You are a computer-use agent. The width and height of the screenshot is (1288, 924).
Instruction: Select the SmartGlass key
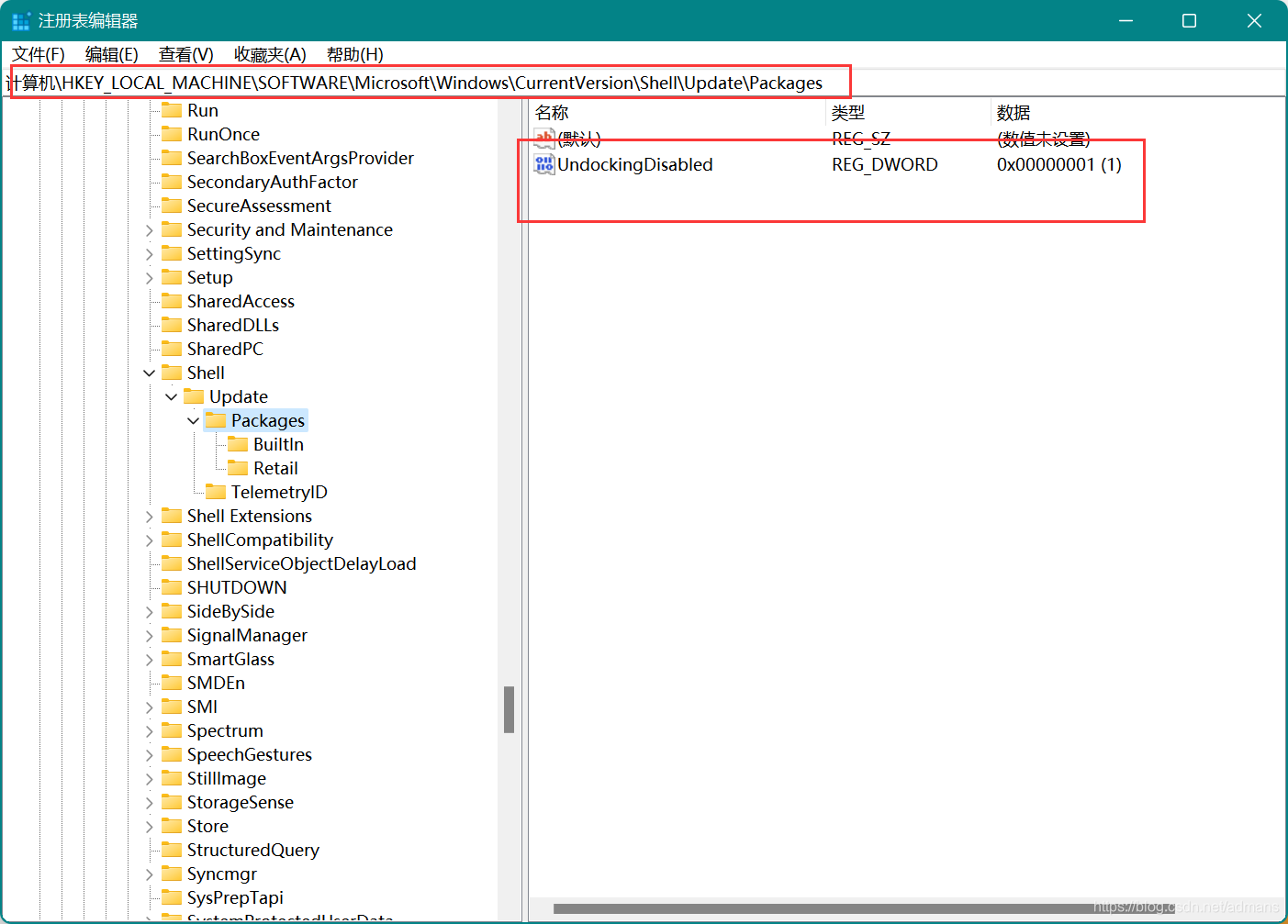pyautogui.click(x=230, y=659)
